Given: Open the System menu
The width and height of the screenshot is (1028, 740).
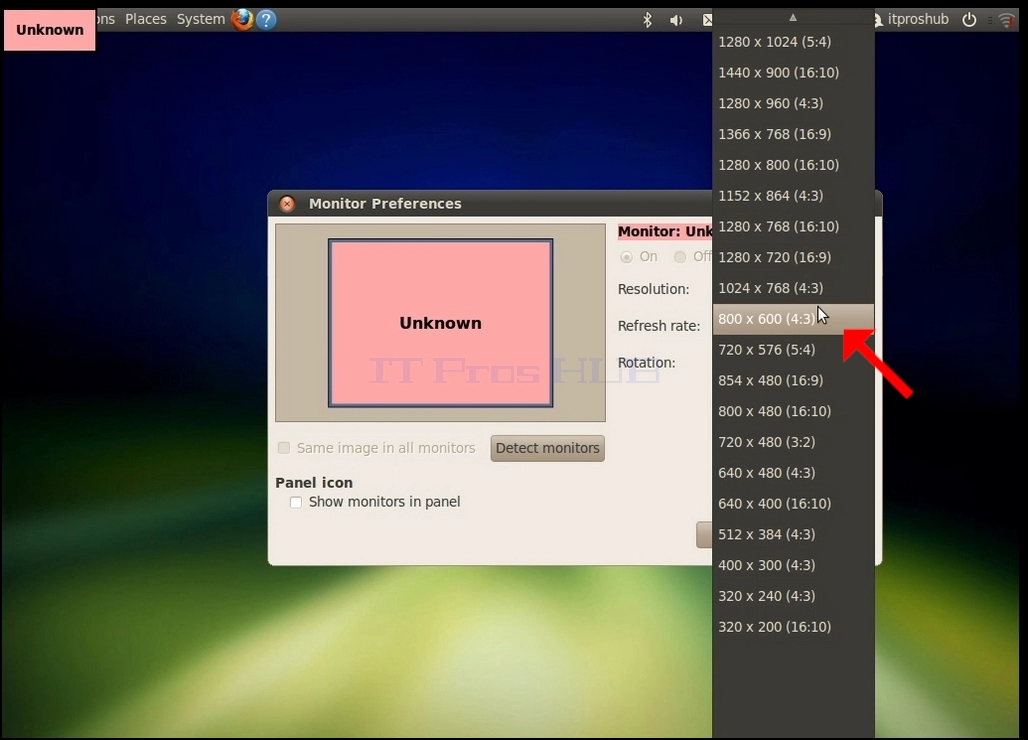Looking at the screenshot, I should [201, 19].
